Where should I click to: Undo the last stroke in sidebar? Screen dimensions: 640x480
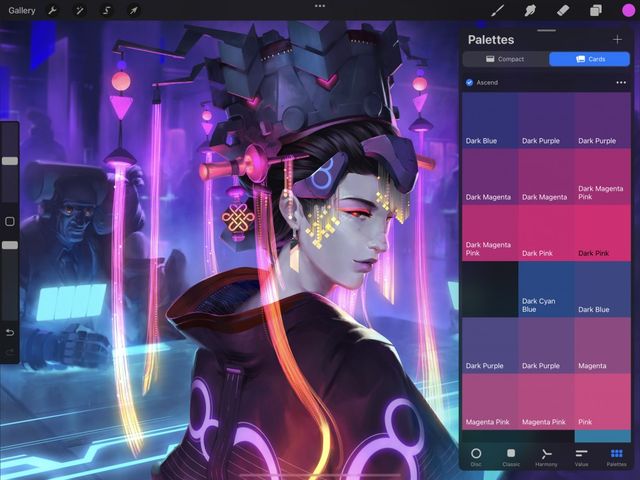(10, 333)
